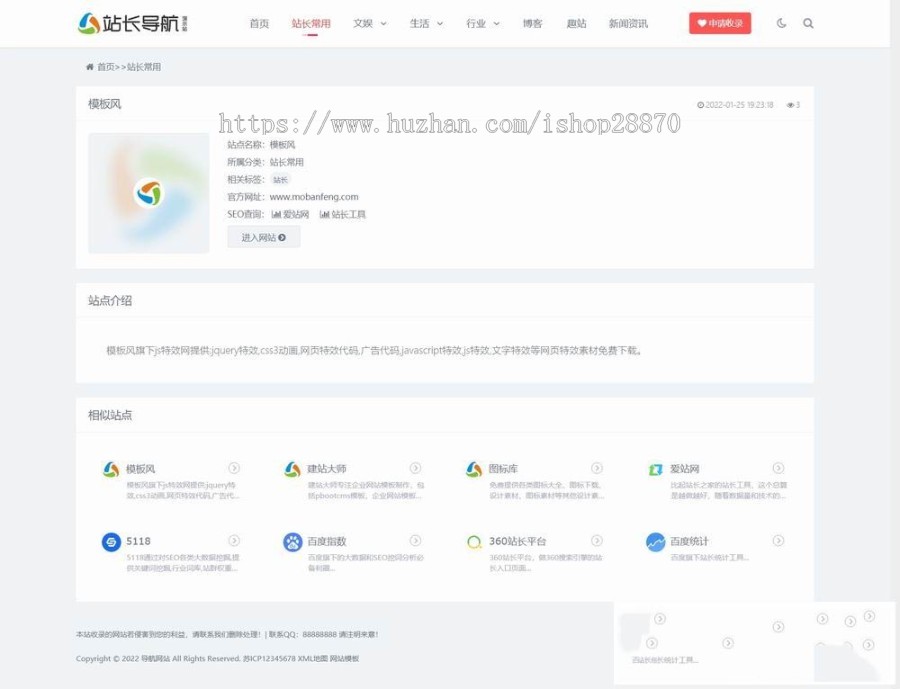Open 站长工具 SEO query link

pyautogui.click(x=348, y=214)
